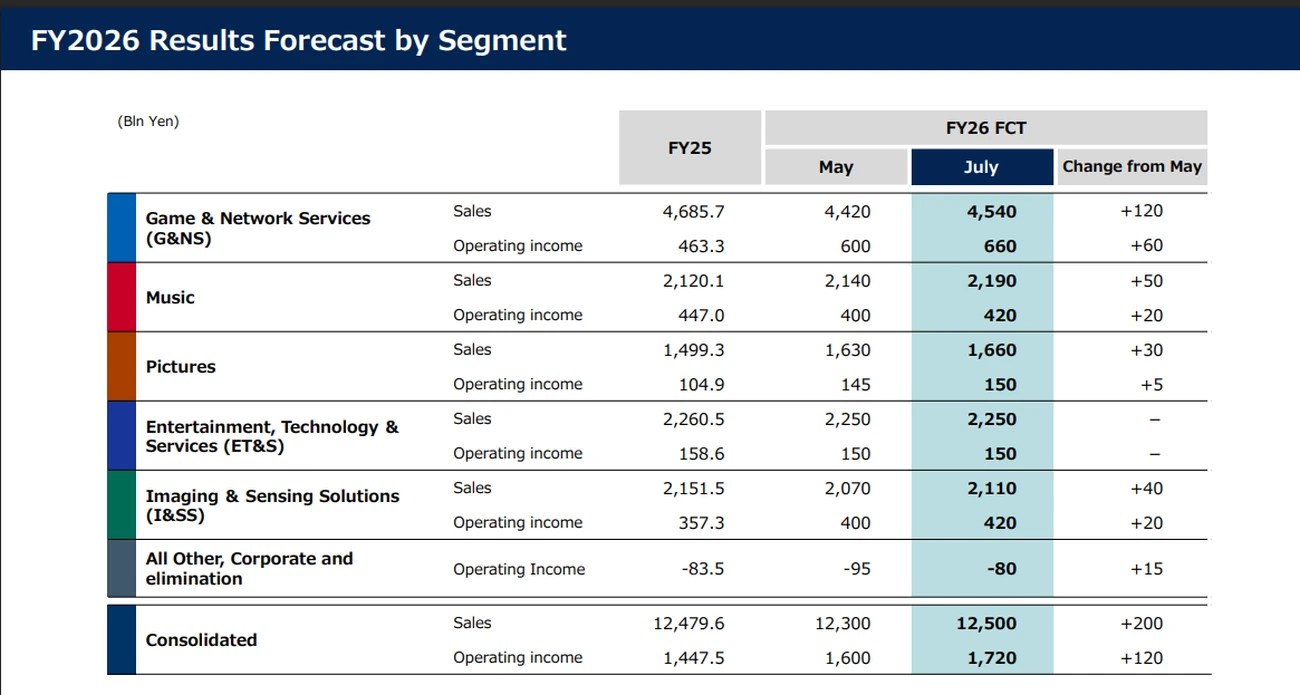Click ET&S FY25 sales value 2,260.5

[x=693, y=419]
